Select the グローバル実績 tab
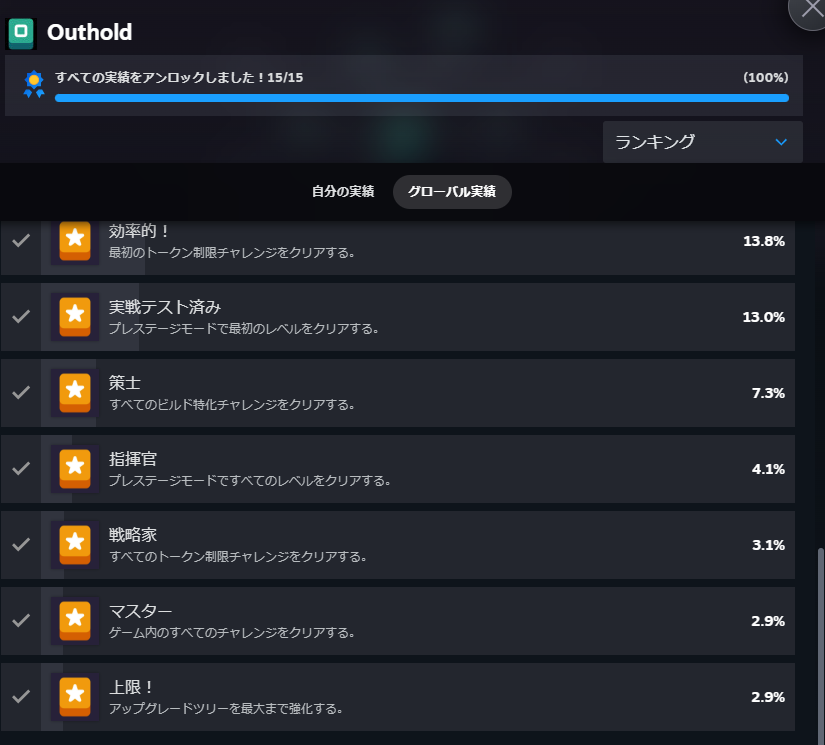This screenshot has width=825, height=745. 452,191
